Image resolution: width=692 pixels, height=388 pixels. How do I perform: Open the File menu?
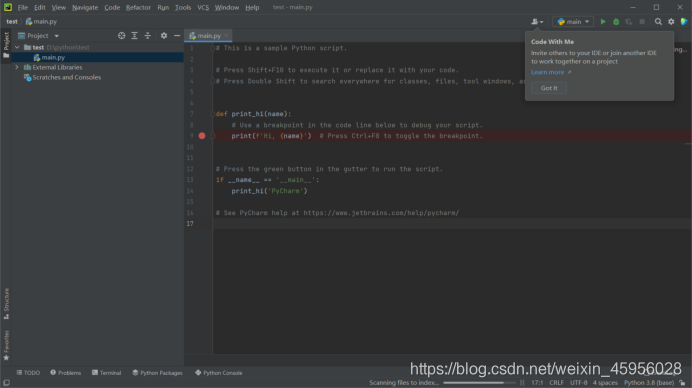23,8
